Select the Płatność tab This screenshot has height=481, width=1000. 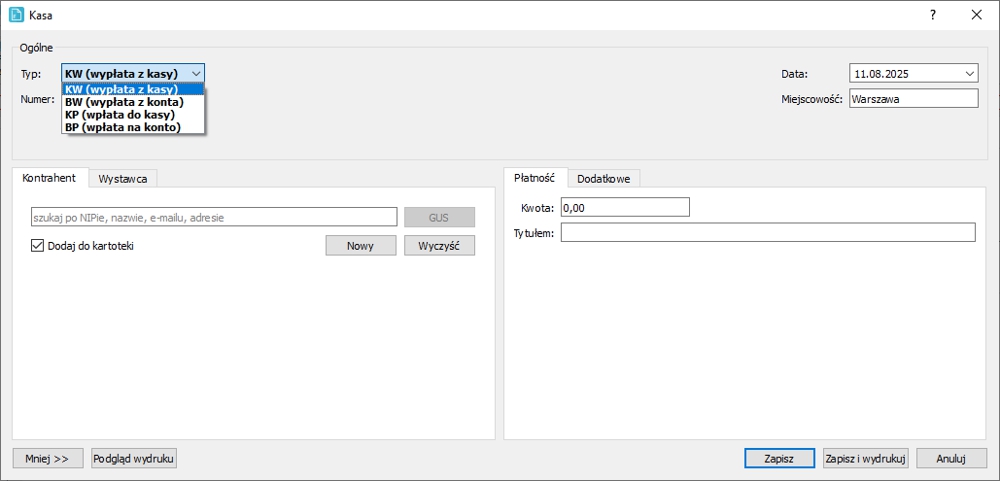pyautogui.click(x=535, y=177)
